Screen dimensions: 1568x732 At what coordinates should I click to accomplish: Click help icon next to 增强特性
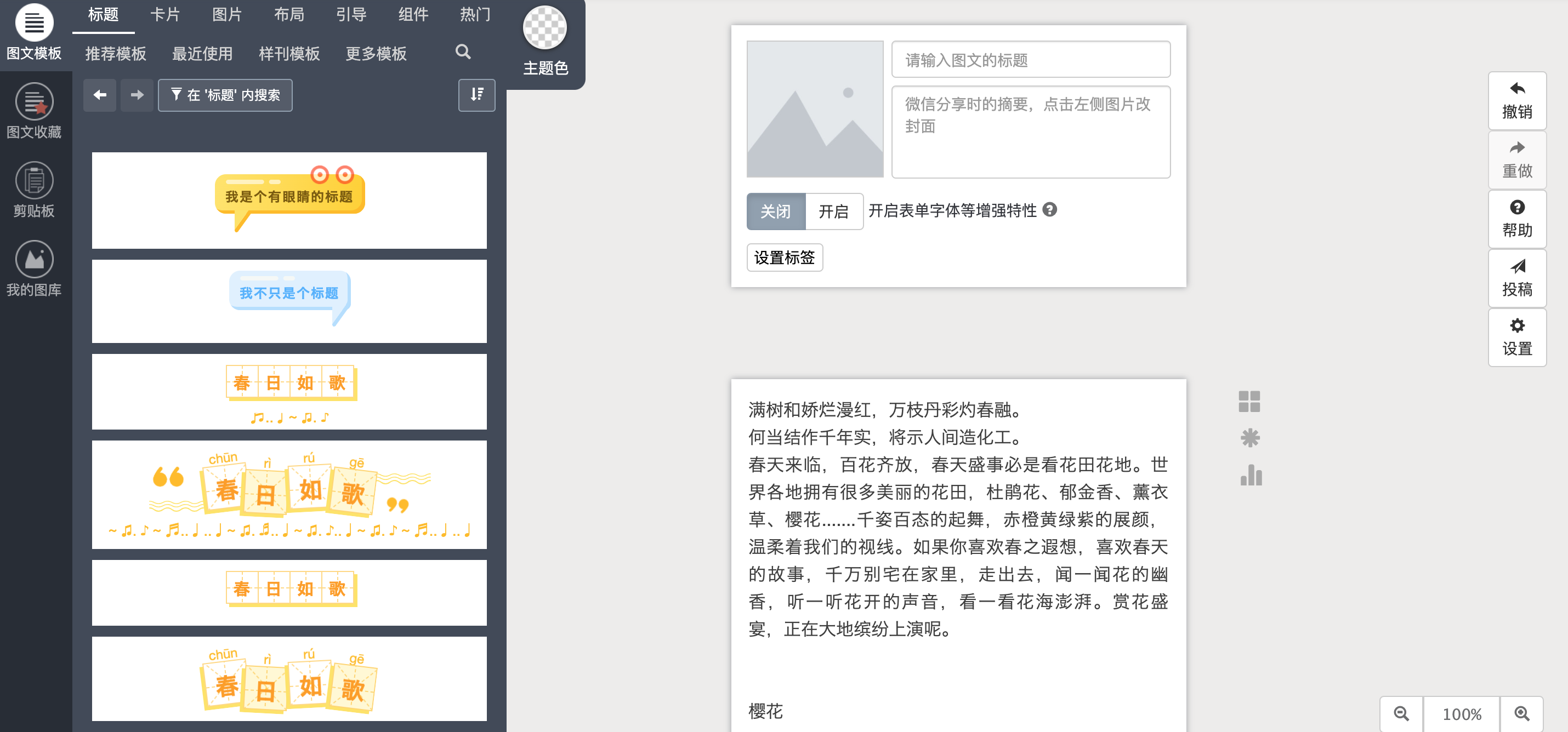coord(1049,210)
